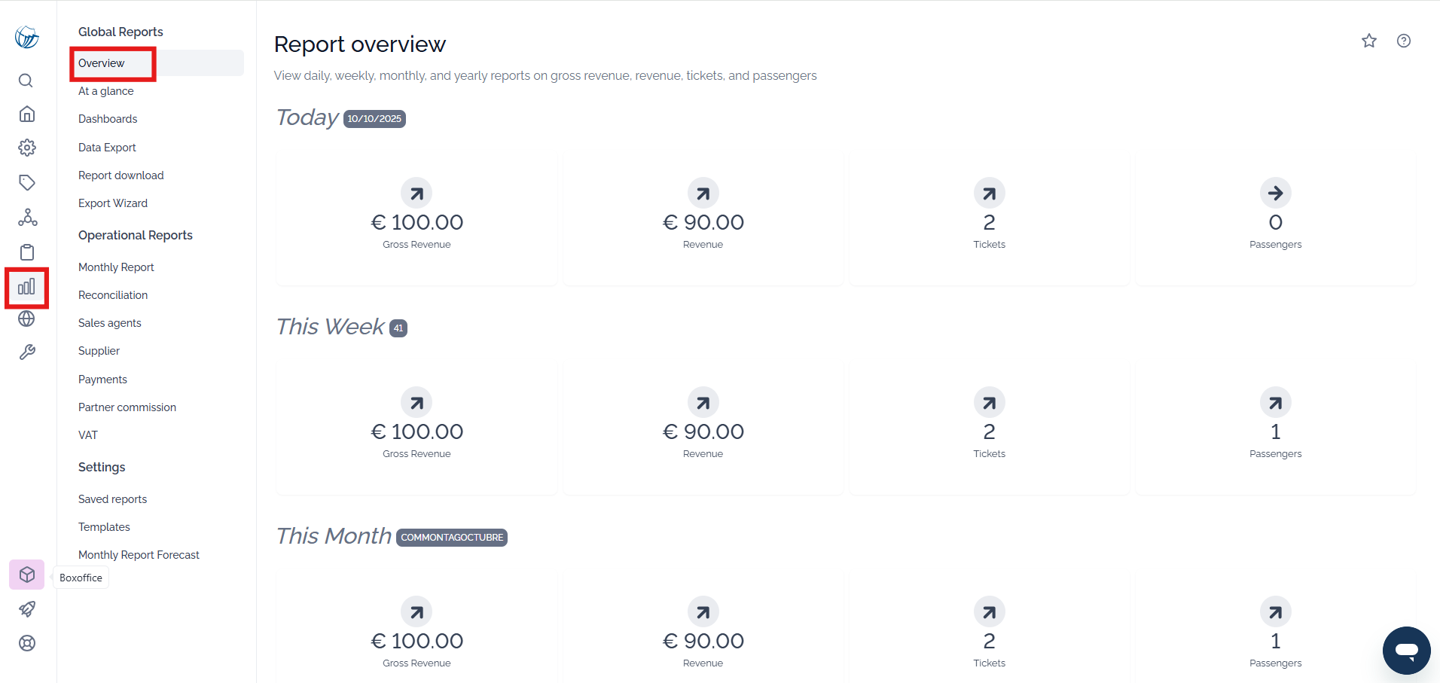Go to Monthly Report
The width and height of the screenshot is (1440, 683).
(x=116, y=267)
